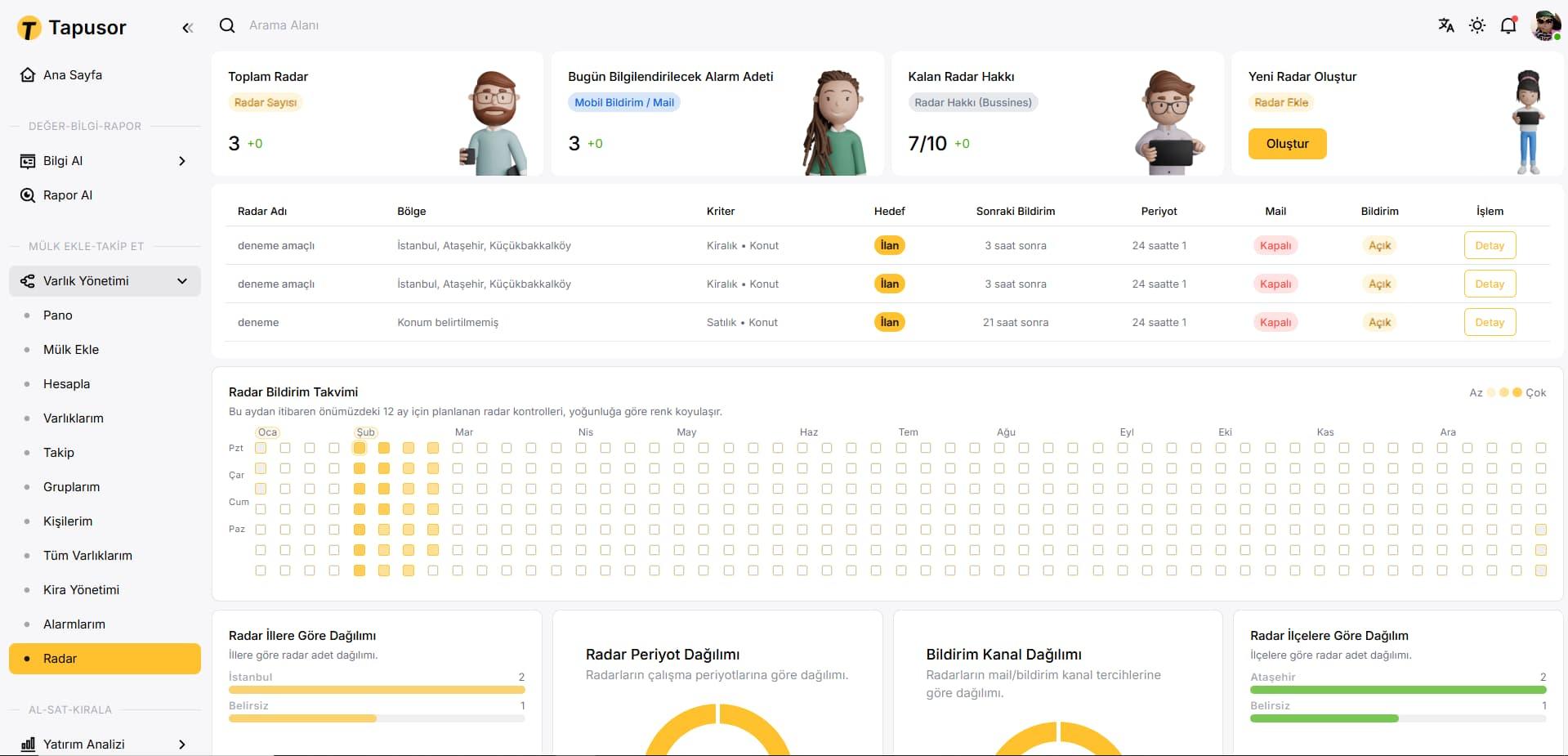Open the notifications bell

click(1508, 25)
